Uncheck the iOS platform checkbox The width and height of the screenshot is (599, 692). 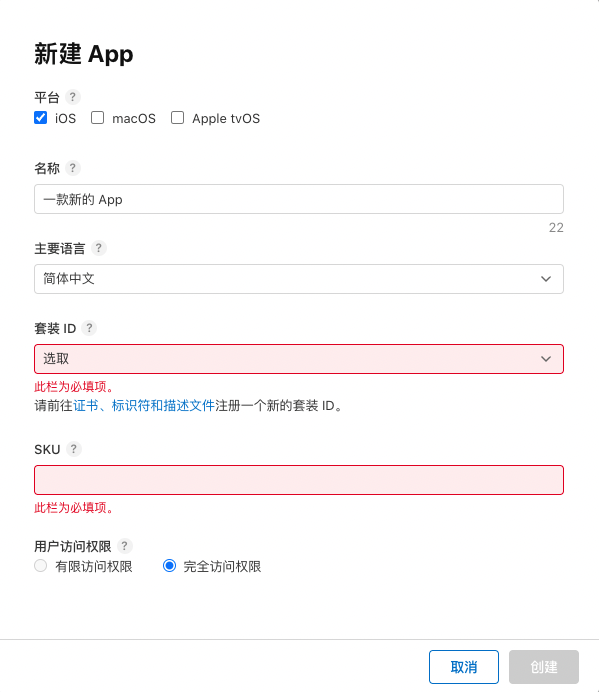click(41, 118)
